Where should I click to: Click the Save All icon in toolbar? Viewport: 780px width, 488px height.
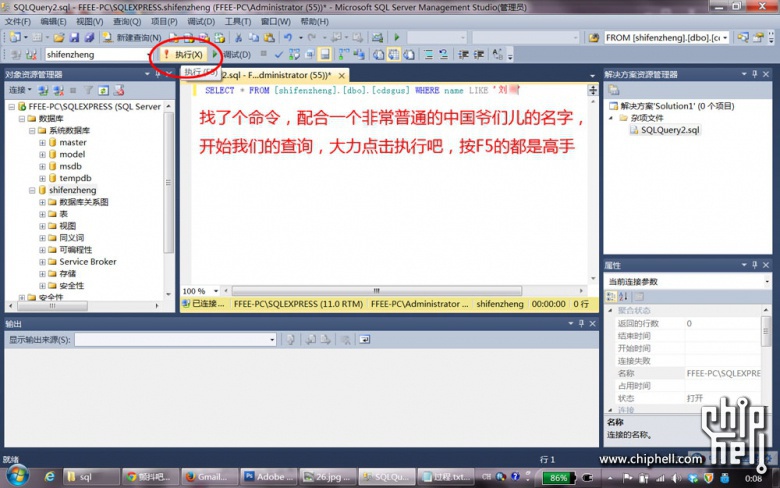coord(90,37)
